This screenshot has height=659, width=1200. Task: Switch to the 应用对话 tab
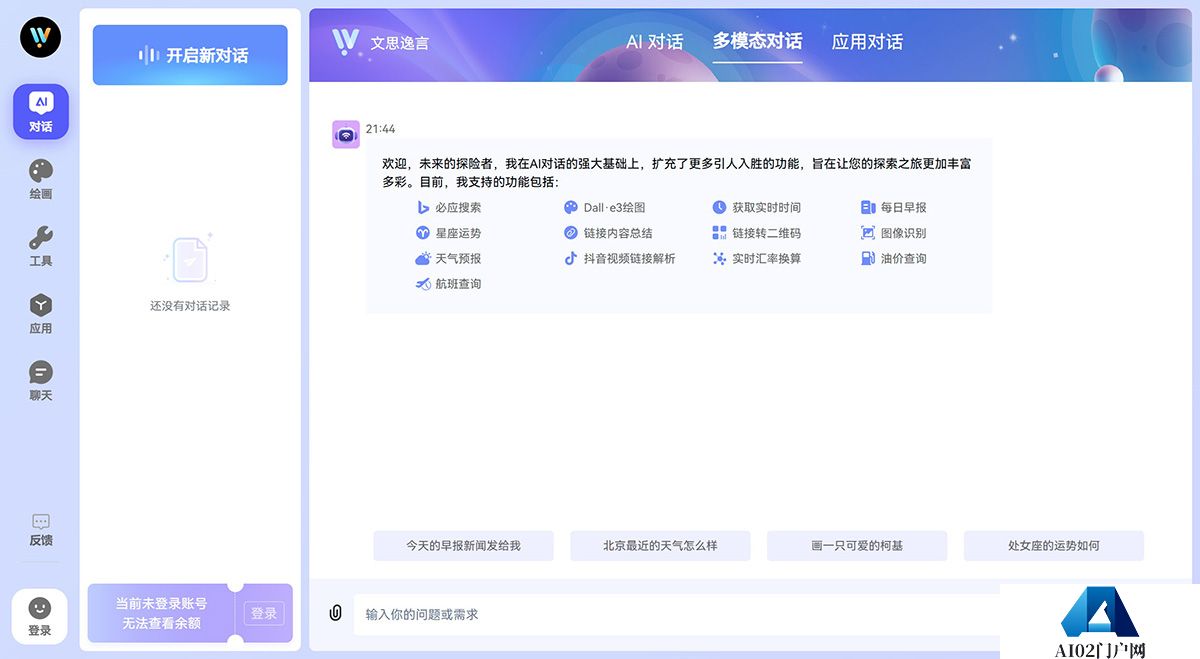click(867, 42)
